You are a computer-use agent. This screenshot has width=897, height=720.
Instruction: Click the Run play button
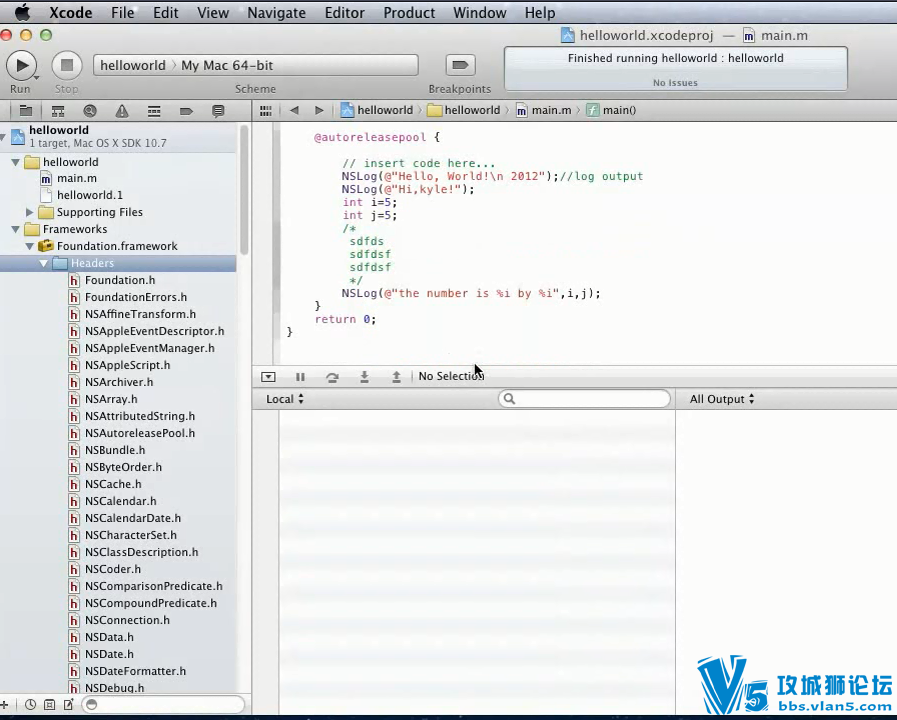[x=21, y=65]
